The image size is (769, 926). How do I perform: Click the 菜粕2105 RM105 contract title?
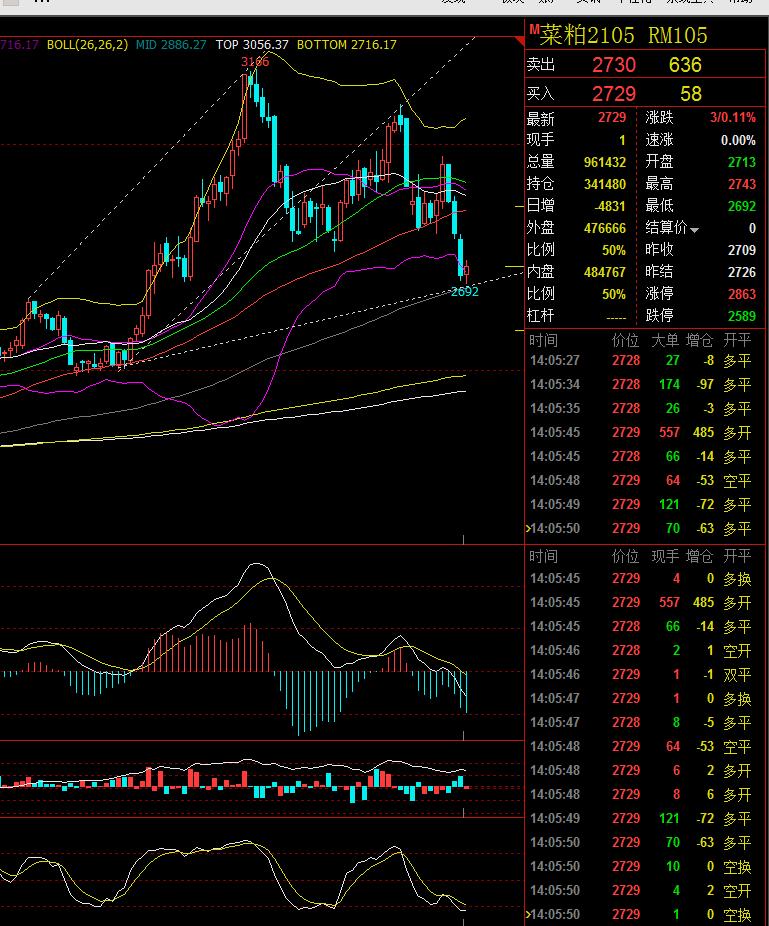(623, 35)
